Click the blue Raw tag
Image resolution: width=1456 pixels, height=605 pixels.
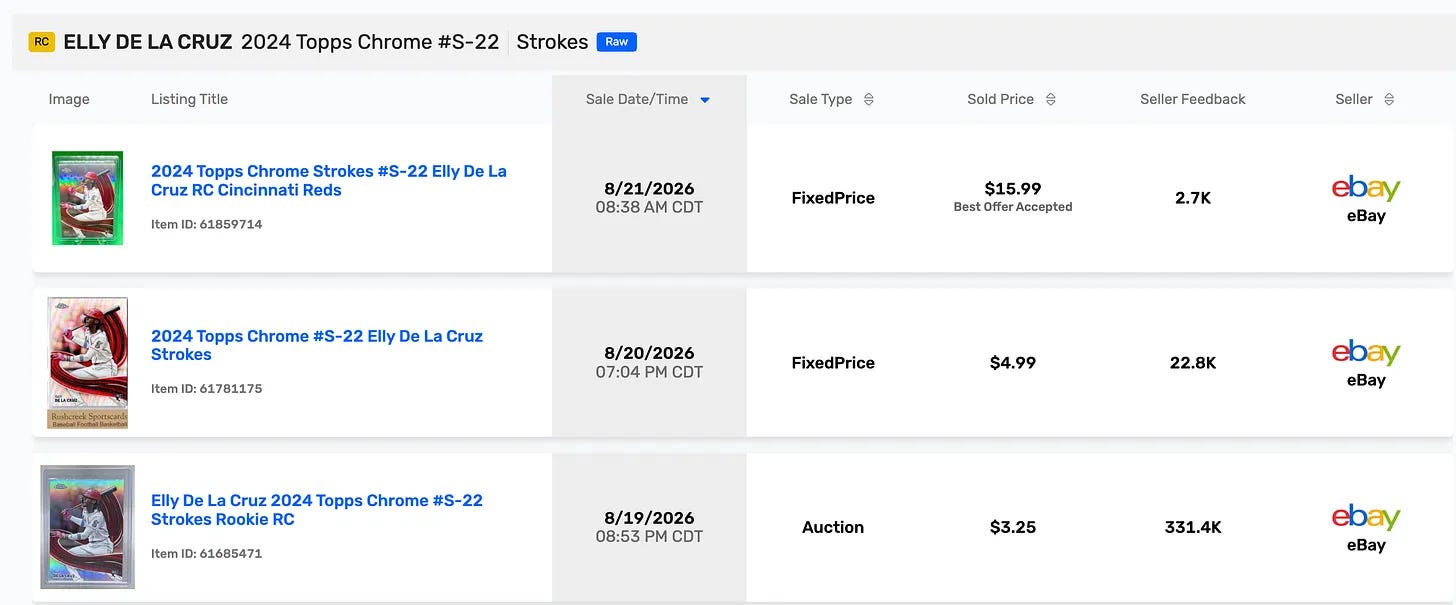point(617,42)
